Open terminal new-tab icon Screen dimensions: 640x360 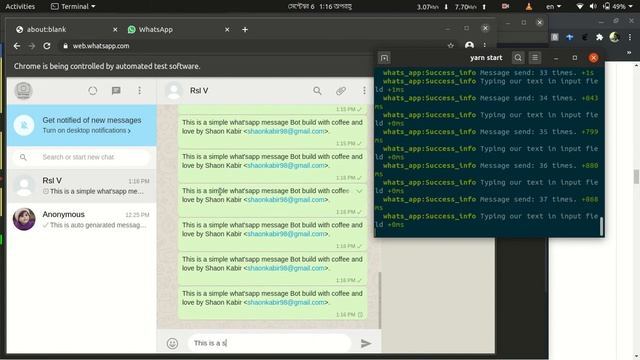point(384,58)
